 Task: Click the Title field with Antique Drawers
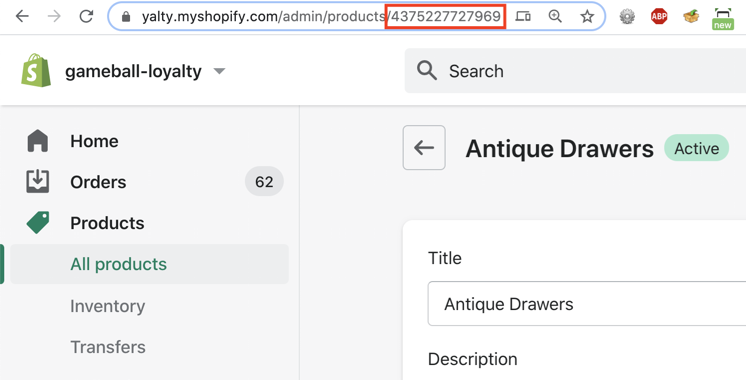(x=587, y=304)
